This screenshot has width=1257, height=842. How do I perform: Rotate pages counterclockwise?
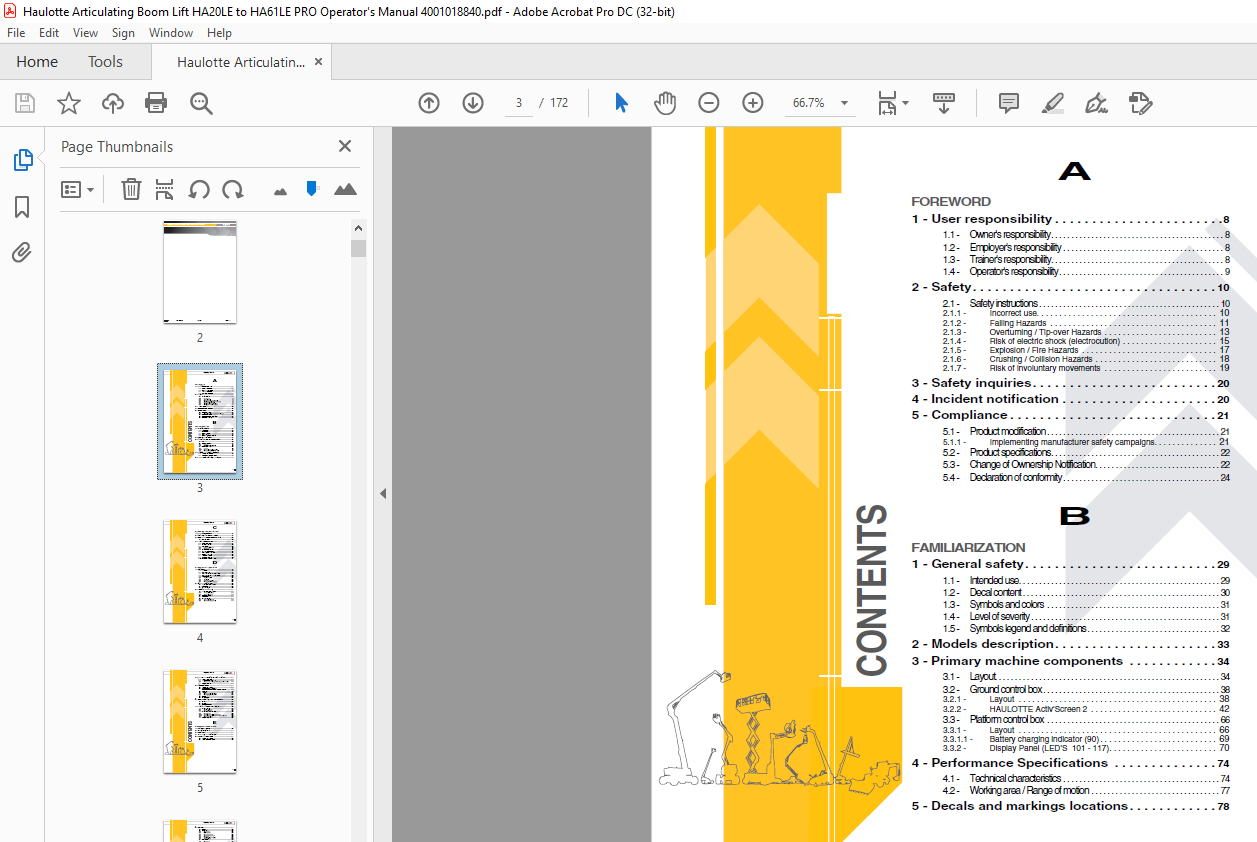[x=199, y=189]
